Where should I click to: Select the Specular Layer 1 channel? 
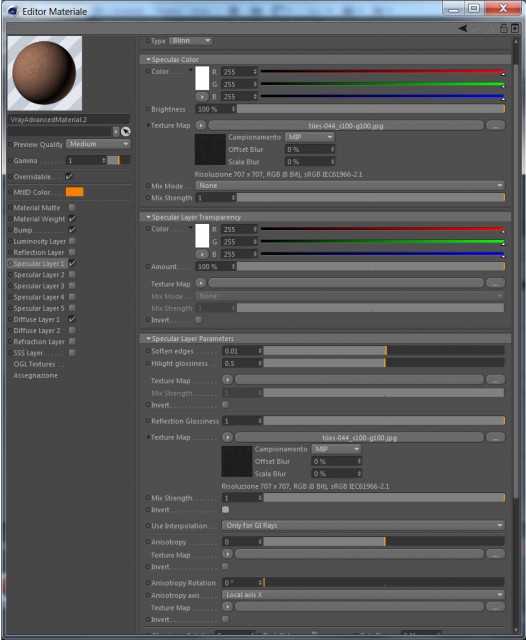(x=38, y=264)
